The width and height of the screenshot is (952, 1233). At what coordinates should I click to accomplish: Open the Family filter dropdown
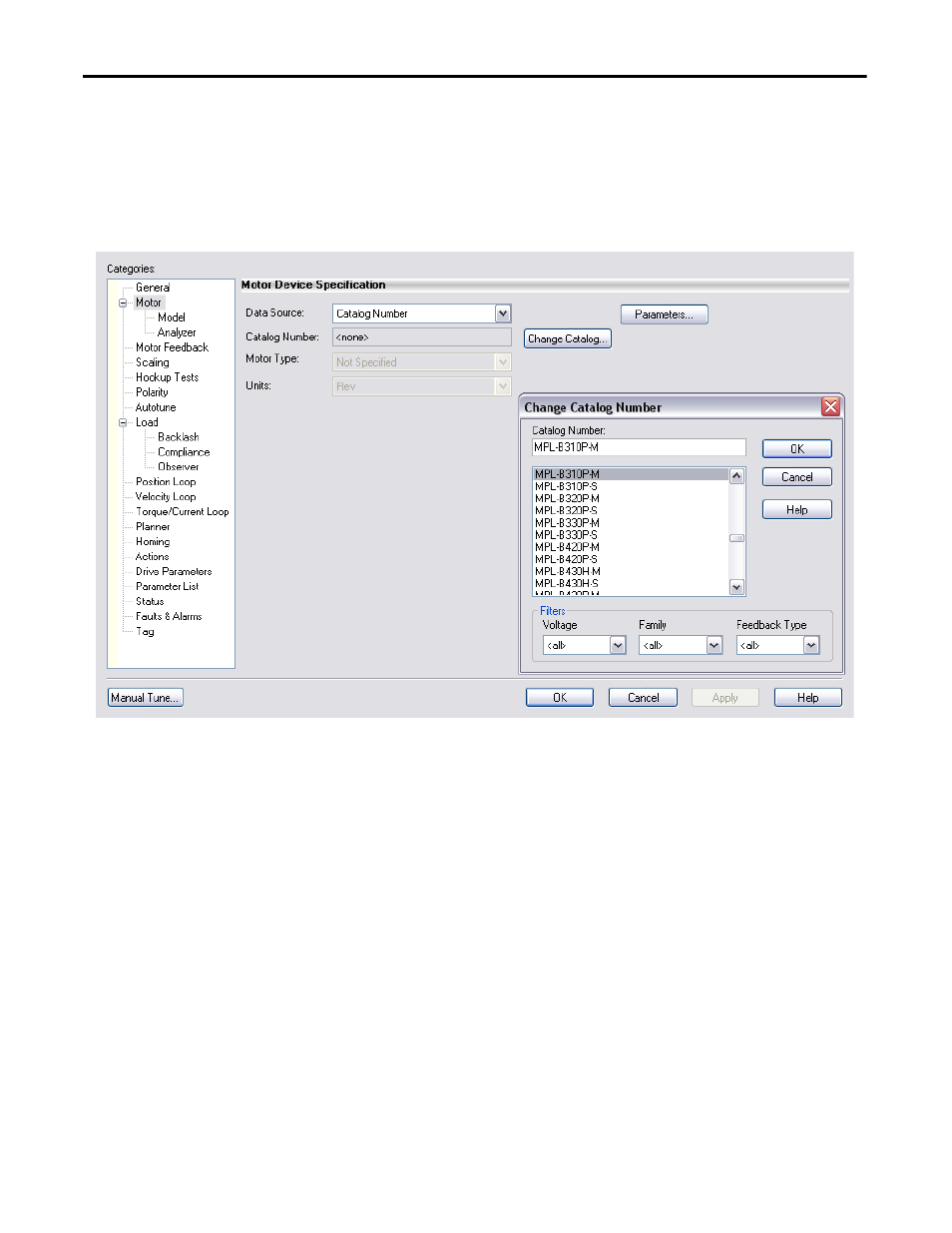tap(714, 646)
